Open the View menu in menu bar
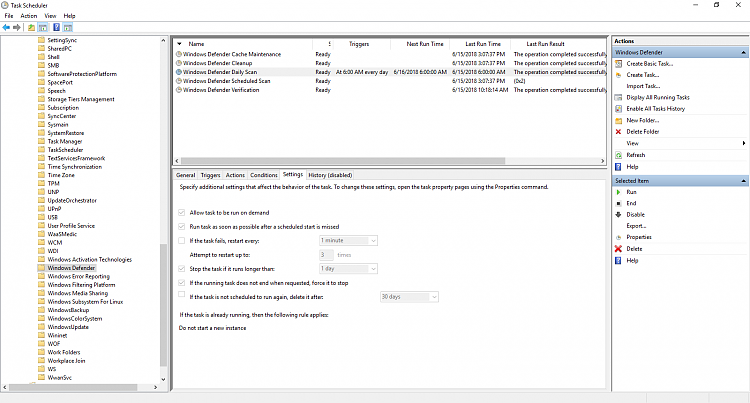The width and height of the screenshot is (750, 403). (50, 16)
